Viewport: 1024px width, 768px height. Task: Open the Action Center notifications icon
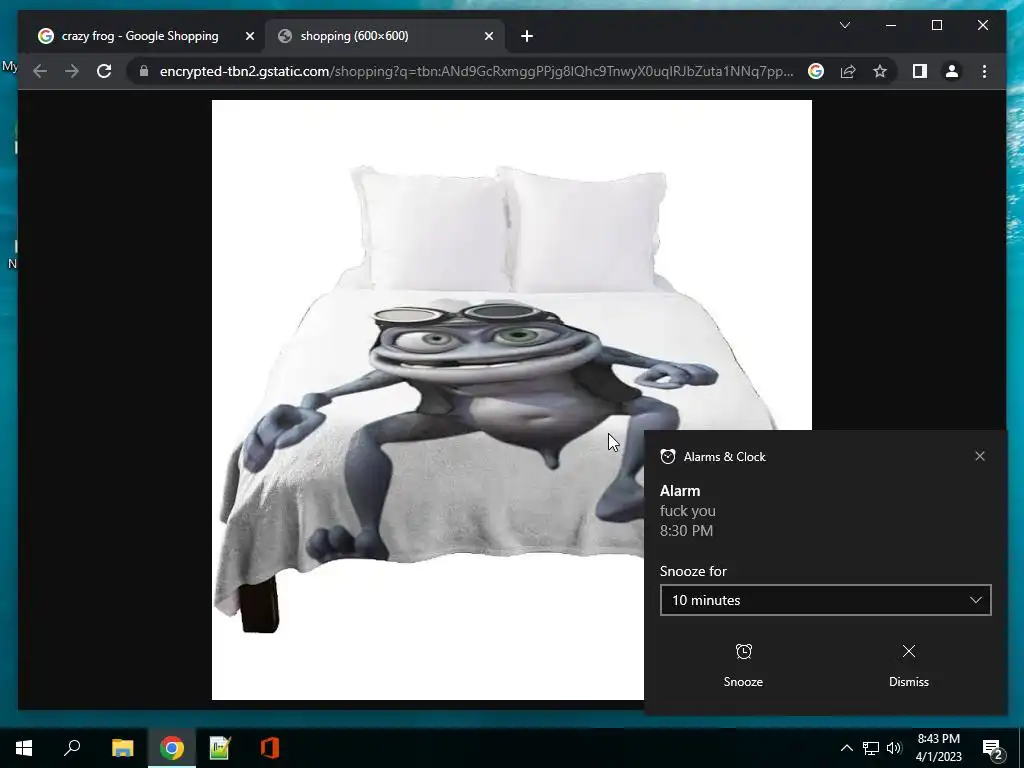click(x=993, y=748)
